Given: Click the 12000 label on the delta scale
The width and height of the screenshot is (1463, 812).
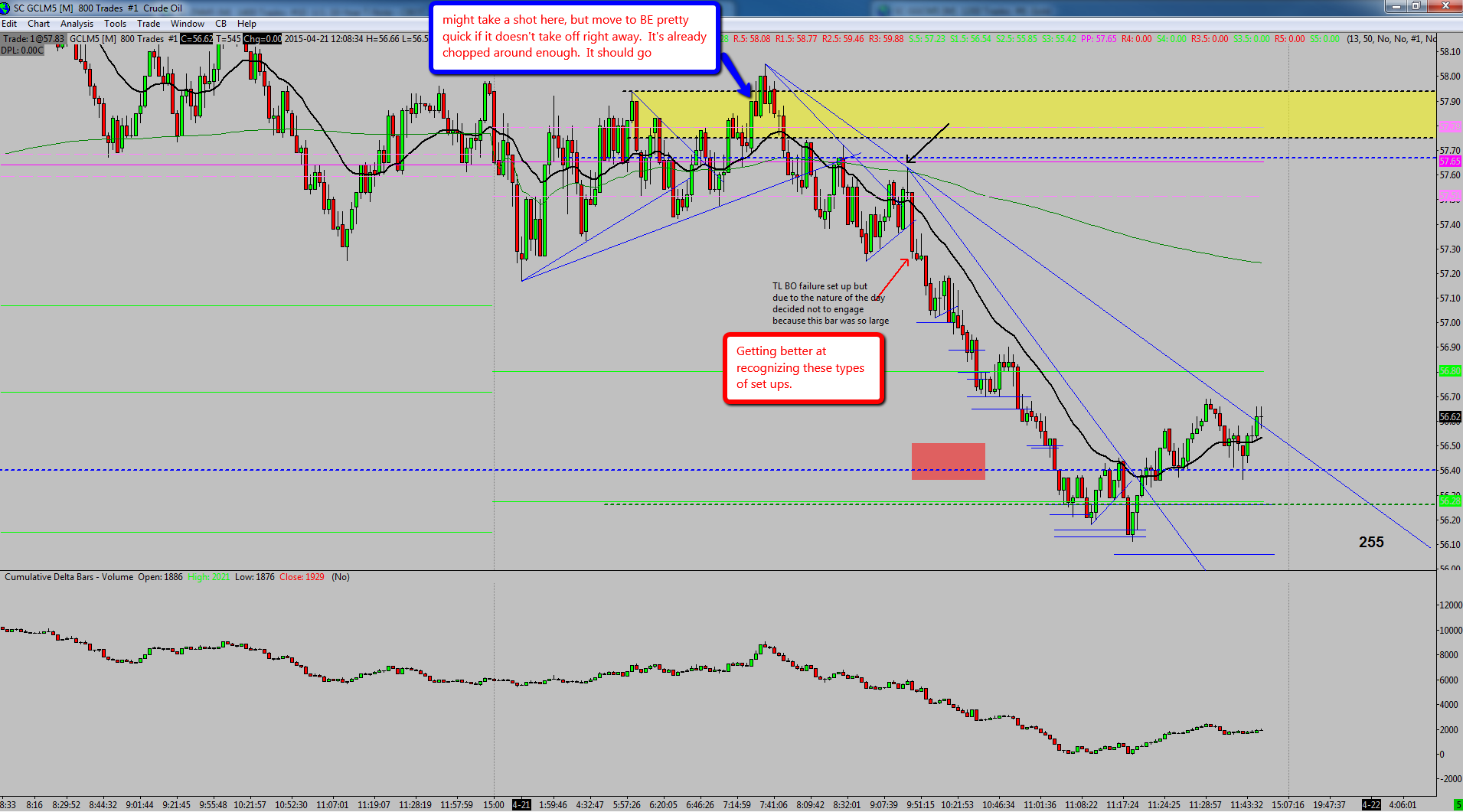Looking at the screenshot, I should 1450,605.
